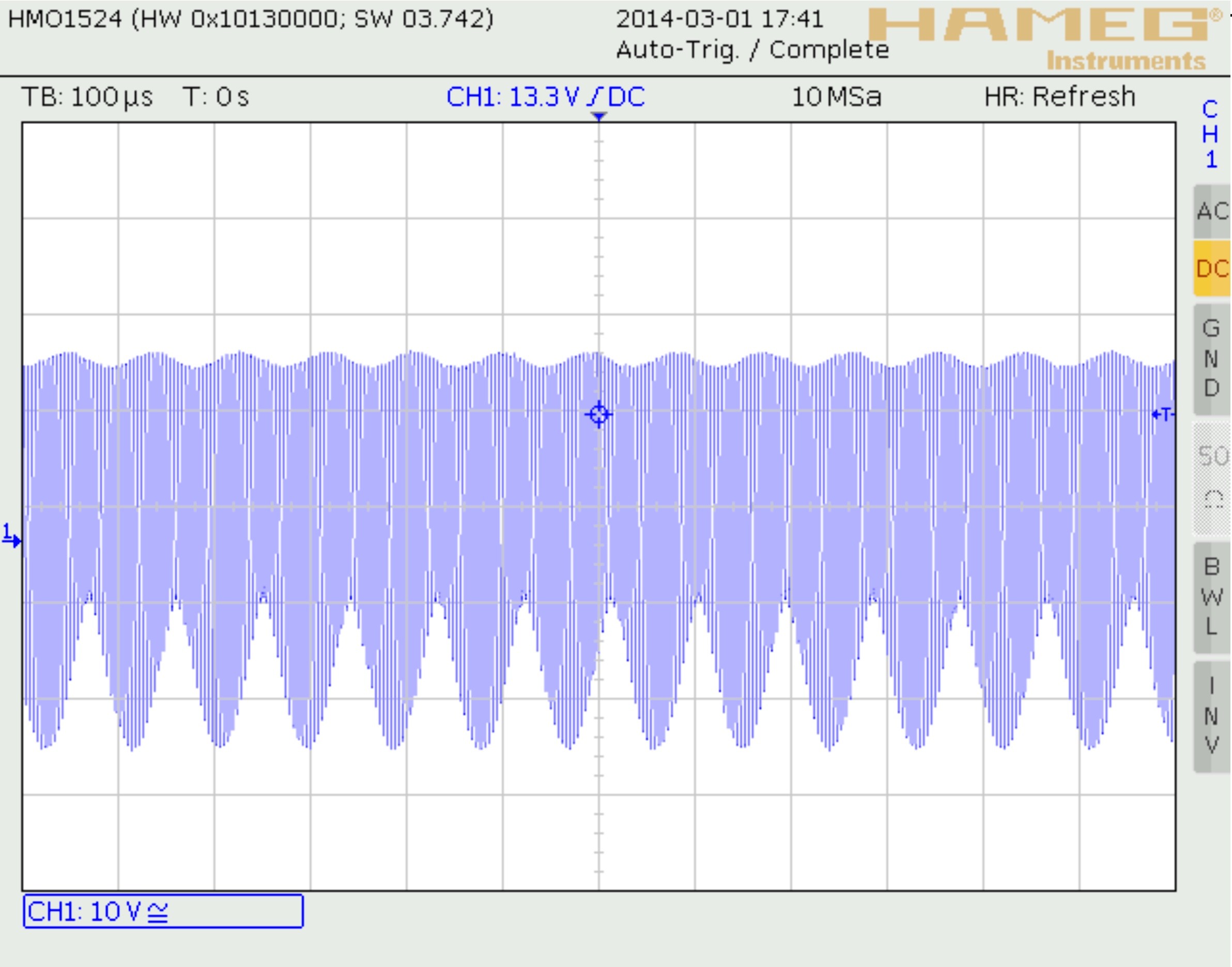Click the trigger point crosshair symbol
This screenshot has width=1232, height=967.
pos(599,415)
